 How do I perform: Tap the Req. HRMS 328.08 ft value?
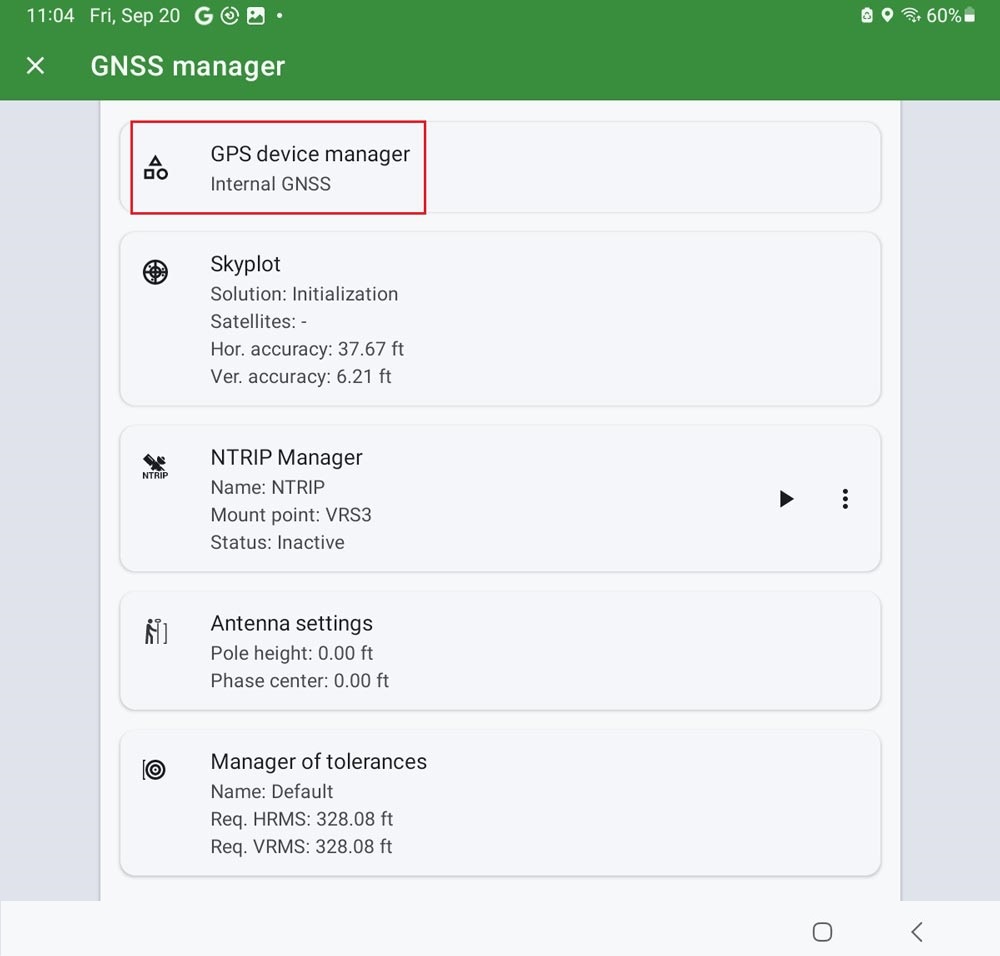coord(301,819)
